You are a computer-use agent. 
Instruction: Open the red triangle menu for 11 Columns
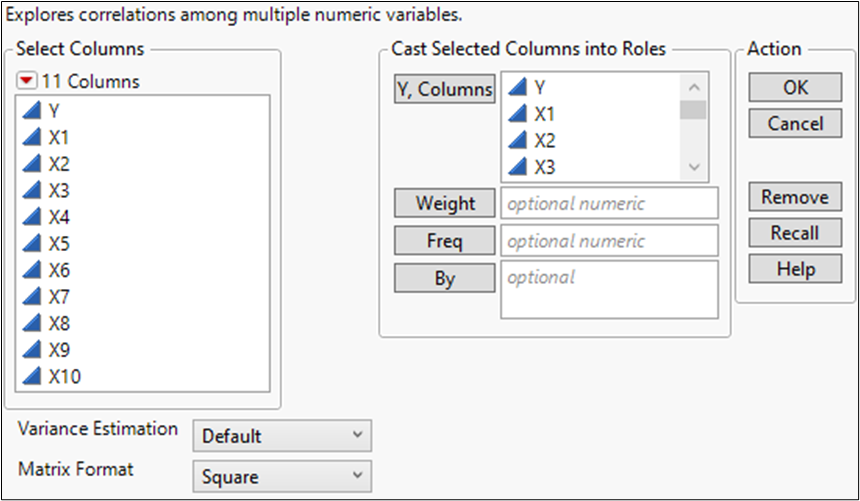click(28, 82)
